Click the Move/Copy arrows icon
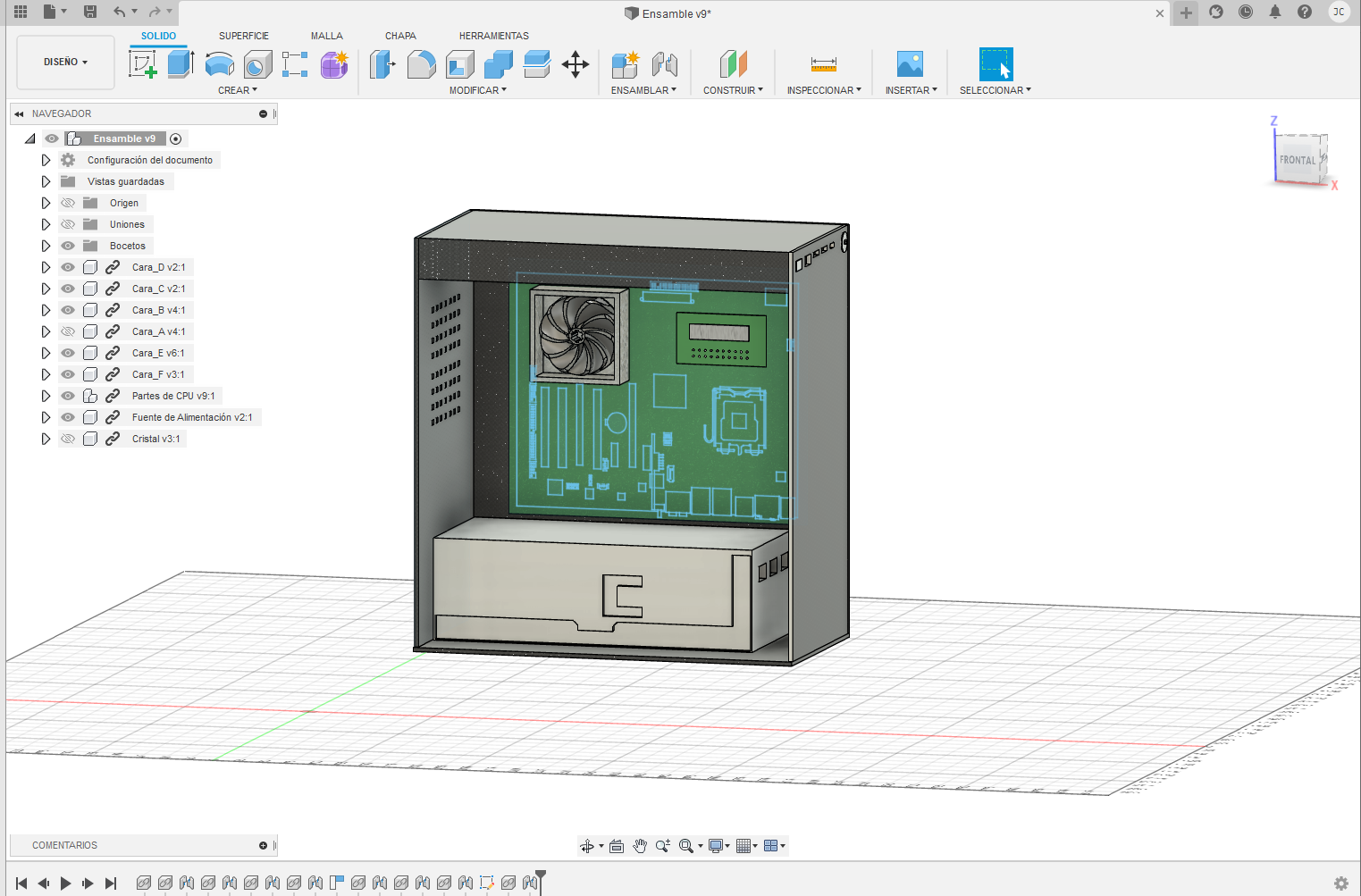The height and width of the screenshot is (896, 1361). (x=575, y=64)
